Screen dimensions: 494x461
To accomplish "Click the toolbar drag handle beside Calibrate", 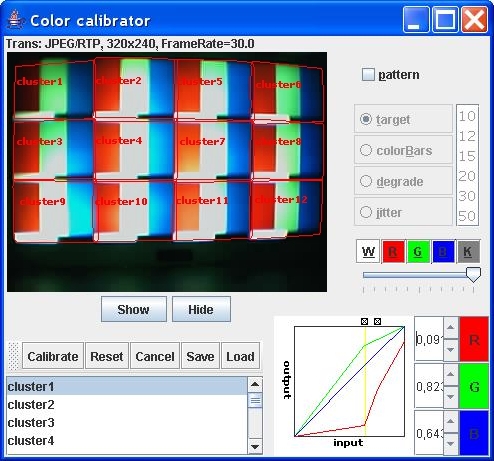I will (14, 356).
